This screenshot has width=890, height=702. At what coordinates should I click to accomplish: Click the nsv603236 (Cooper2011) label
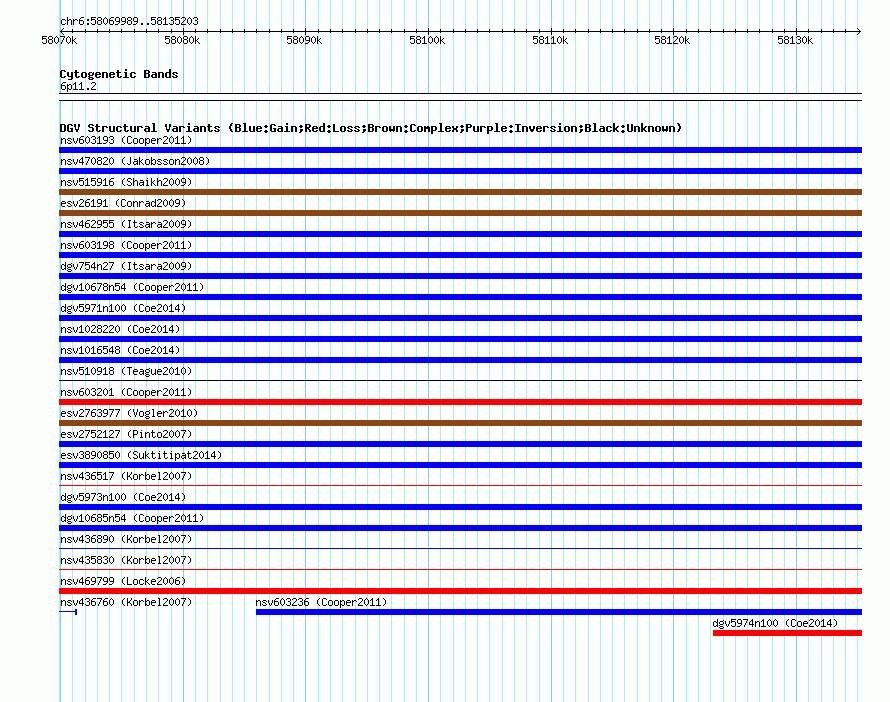click(x=321, y=602)
